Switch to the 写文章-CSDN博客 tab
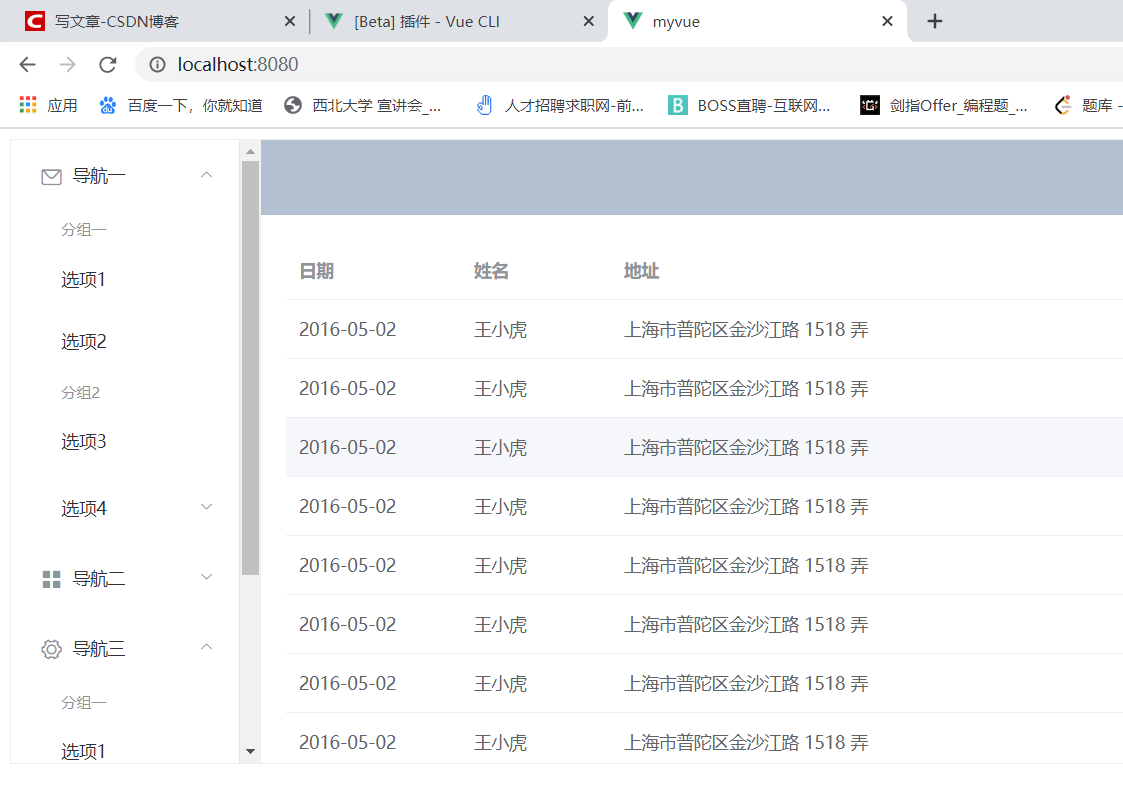 coord(156,21)
